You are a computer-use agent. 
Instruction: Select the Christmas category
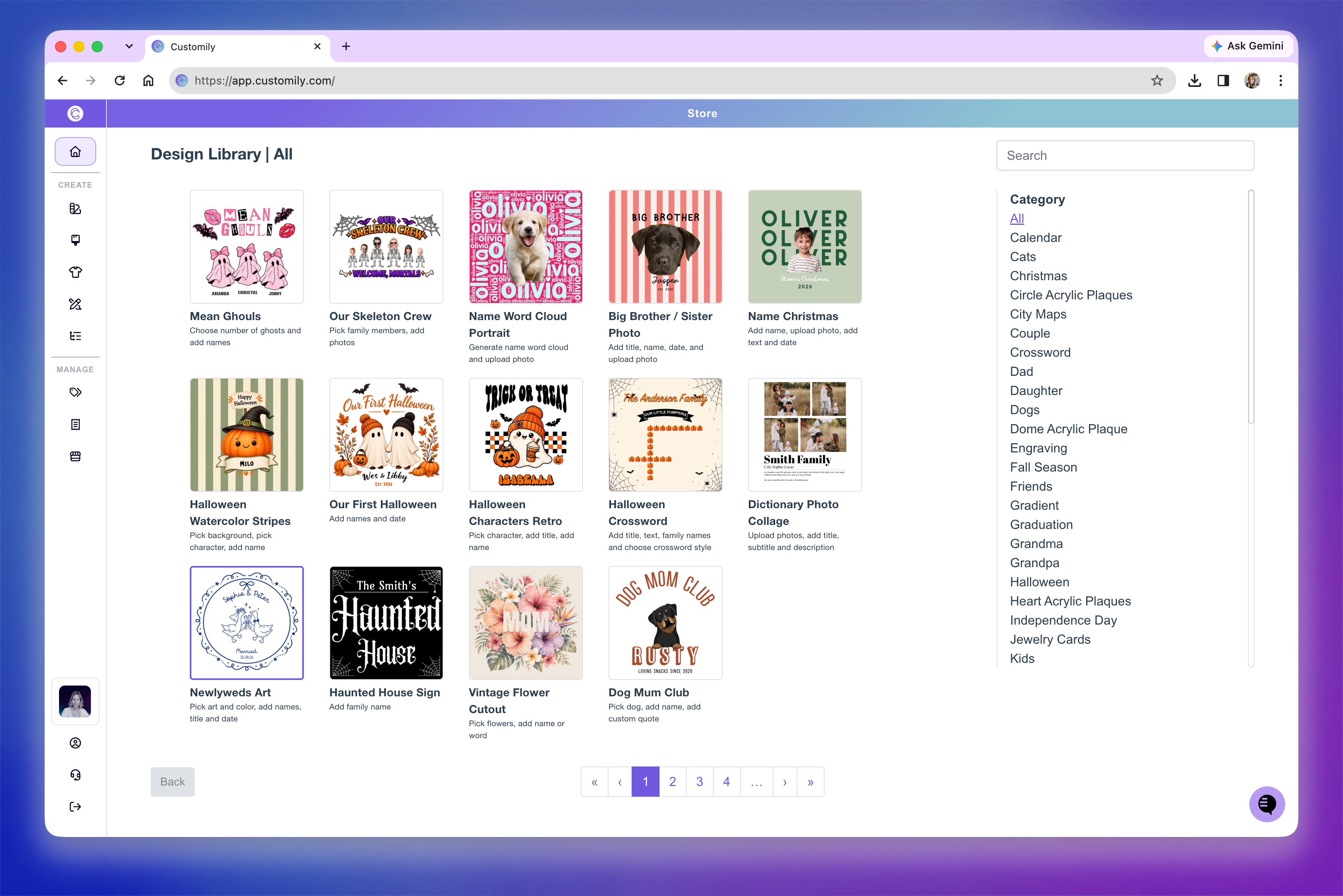point(1038,276)
